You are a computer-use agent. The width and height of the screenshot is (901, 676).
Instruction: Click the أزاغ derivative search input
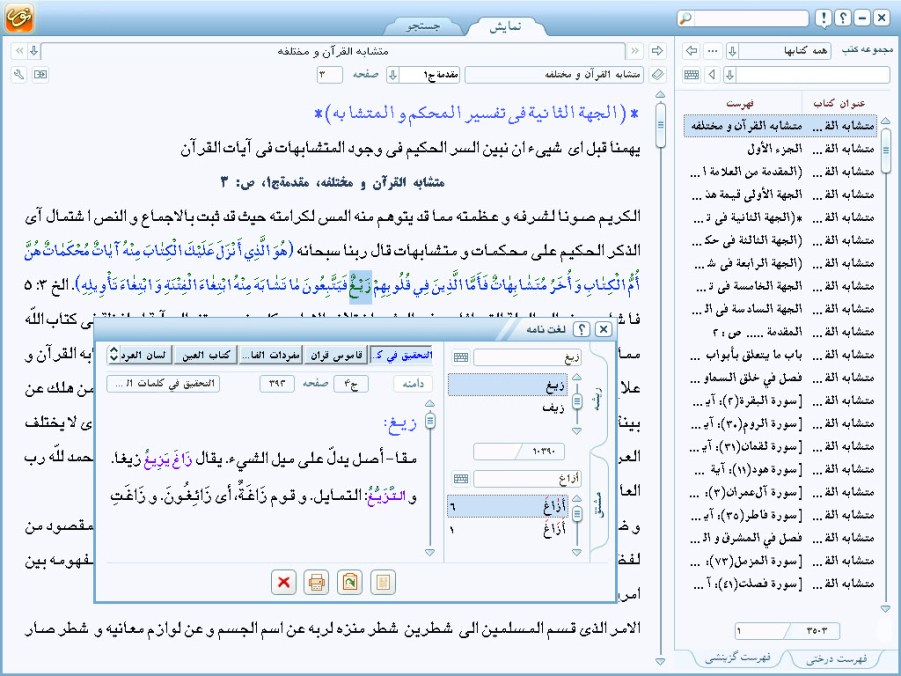coord(527,478)
